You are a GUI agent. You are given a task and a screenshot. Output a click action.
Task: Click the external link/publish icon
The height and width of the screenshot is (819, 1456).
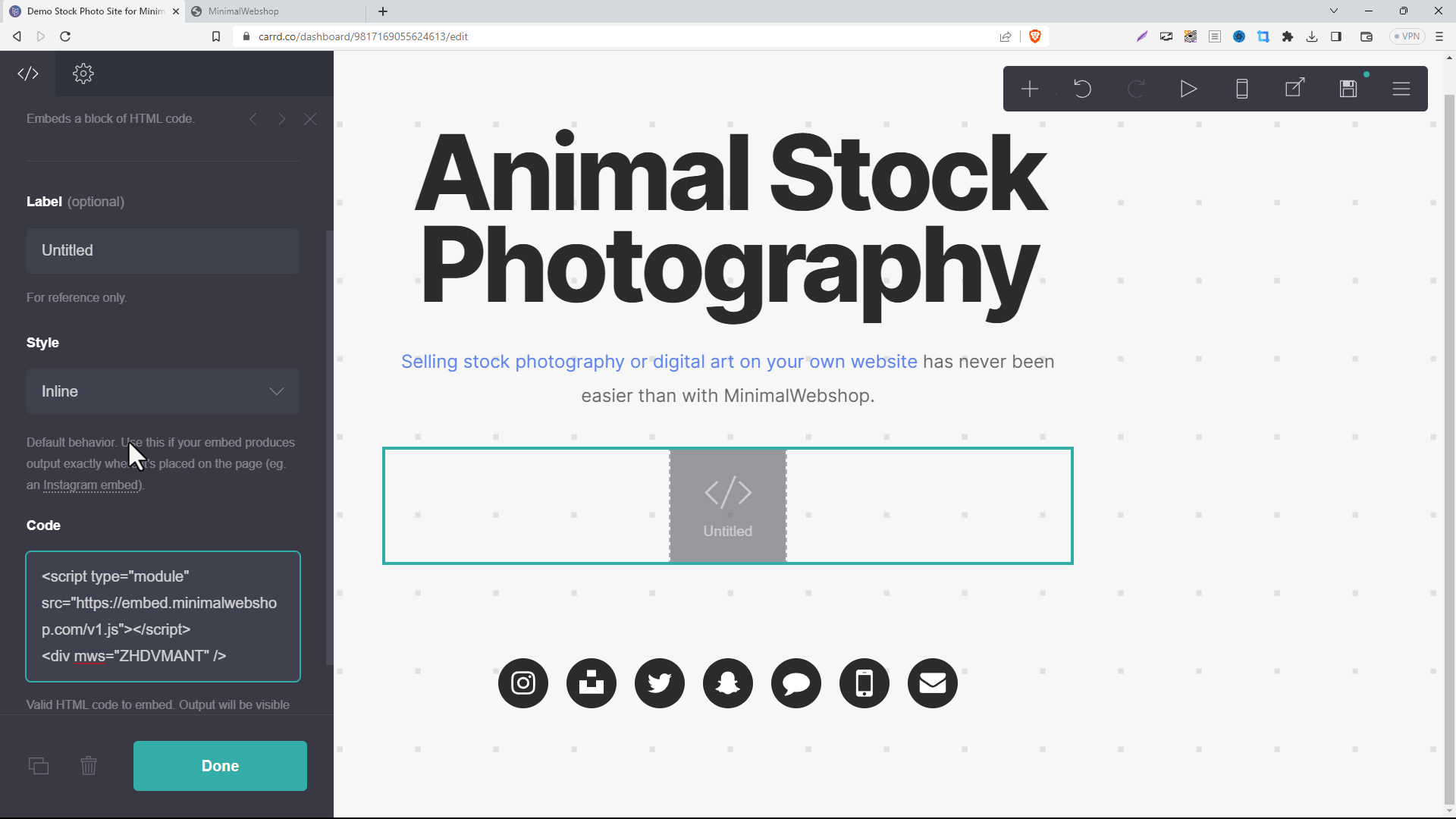(1297, 88)
